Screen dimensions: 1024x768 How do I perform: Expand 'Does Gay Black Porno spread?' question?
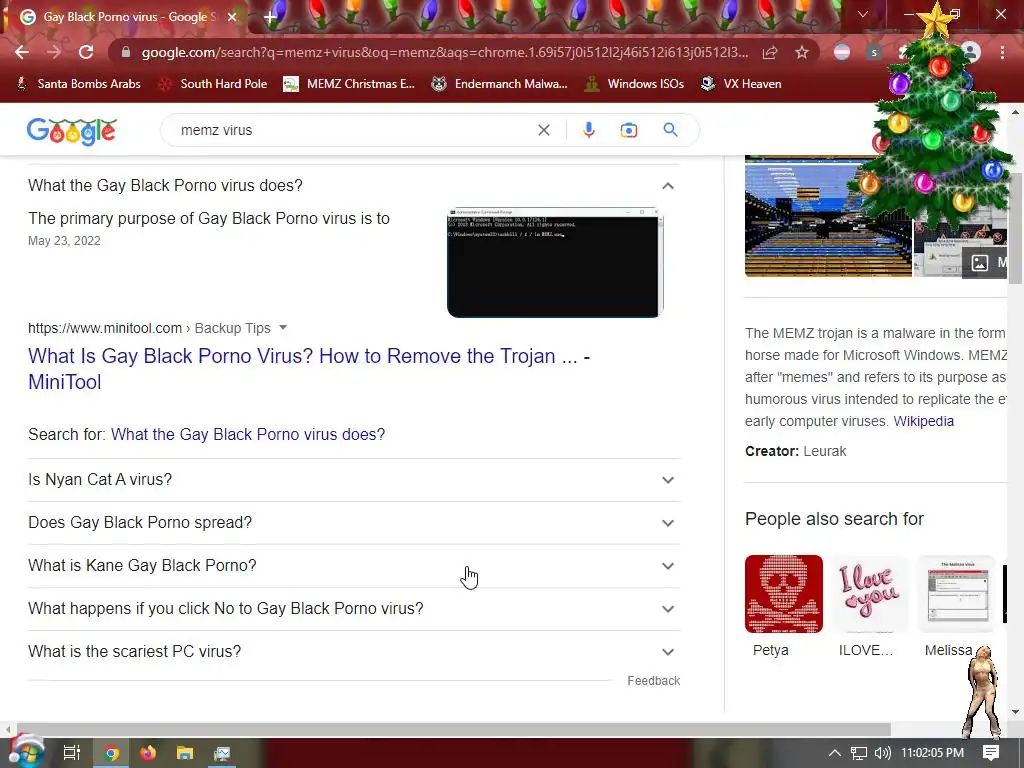tap(354, 523)
